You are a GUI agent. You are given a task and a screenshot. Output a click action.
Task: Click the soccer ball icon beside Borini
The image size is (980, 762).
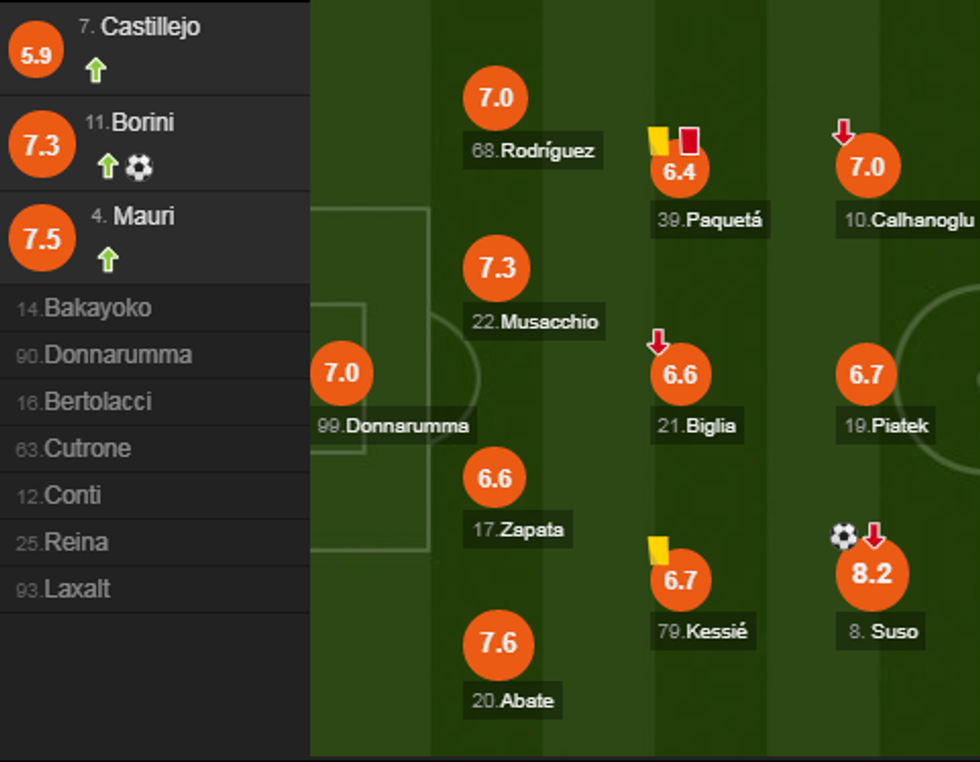click(x=139, y=167)
